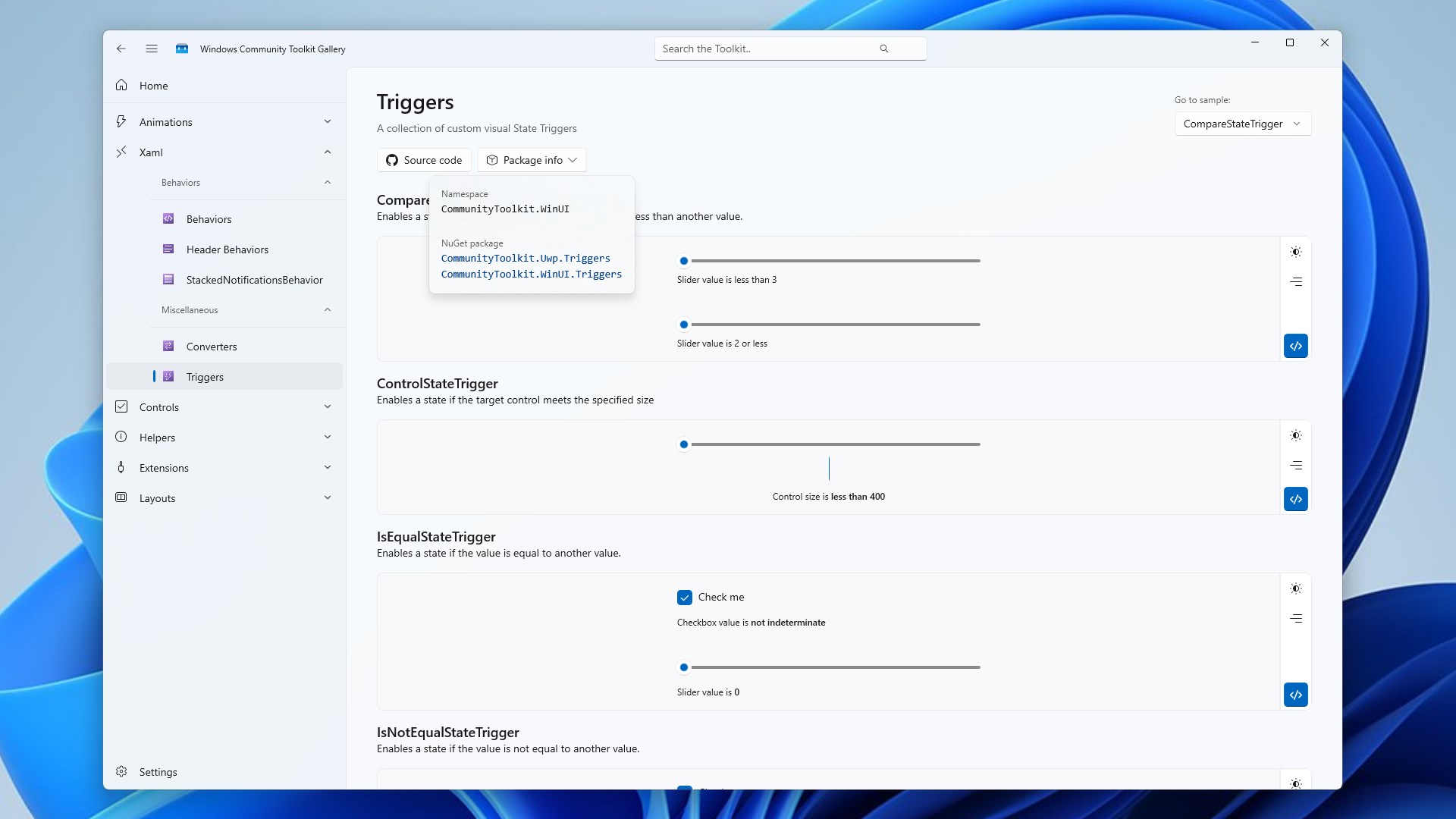Collapse the Miscellaneous group

327,310
